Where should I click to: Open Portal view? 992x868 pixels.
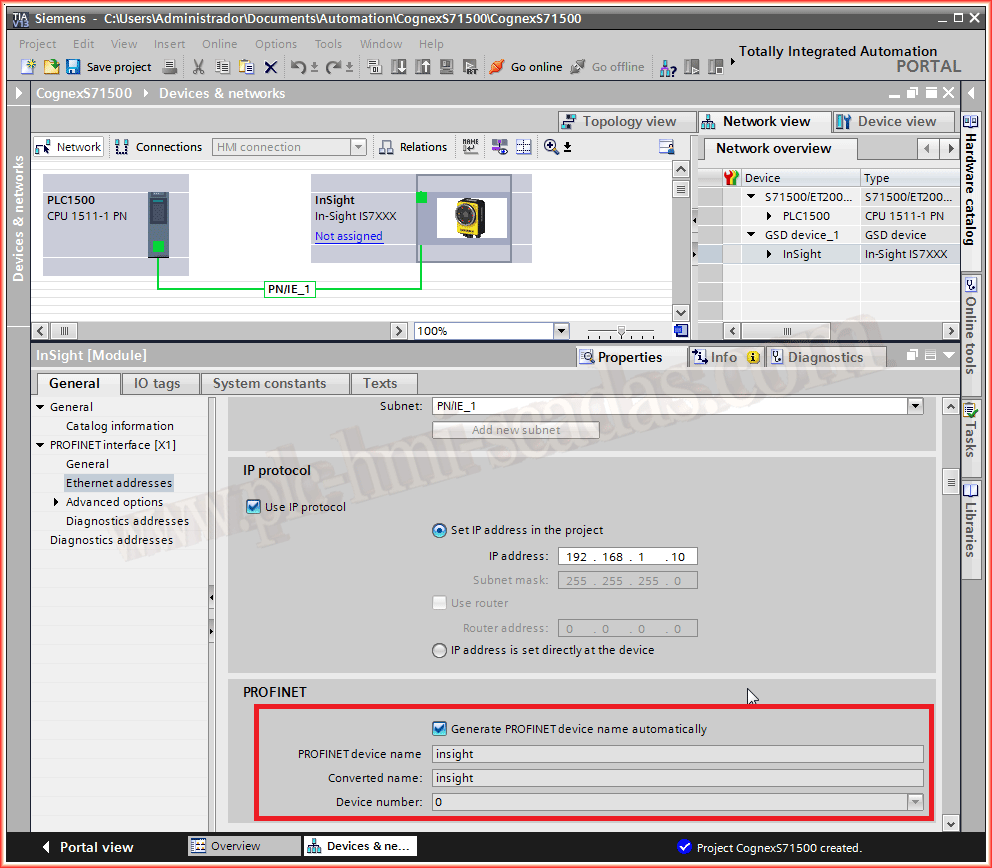click(x=87, y=847)
